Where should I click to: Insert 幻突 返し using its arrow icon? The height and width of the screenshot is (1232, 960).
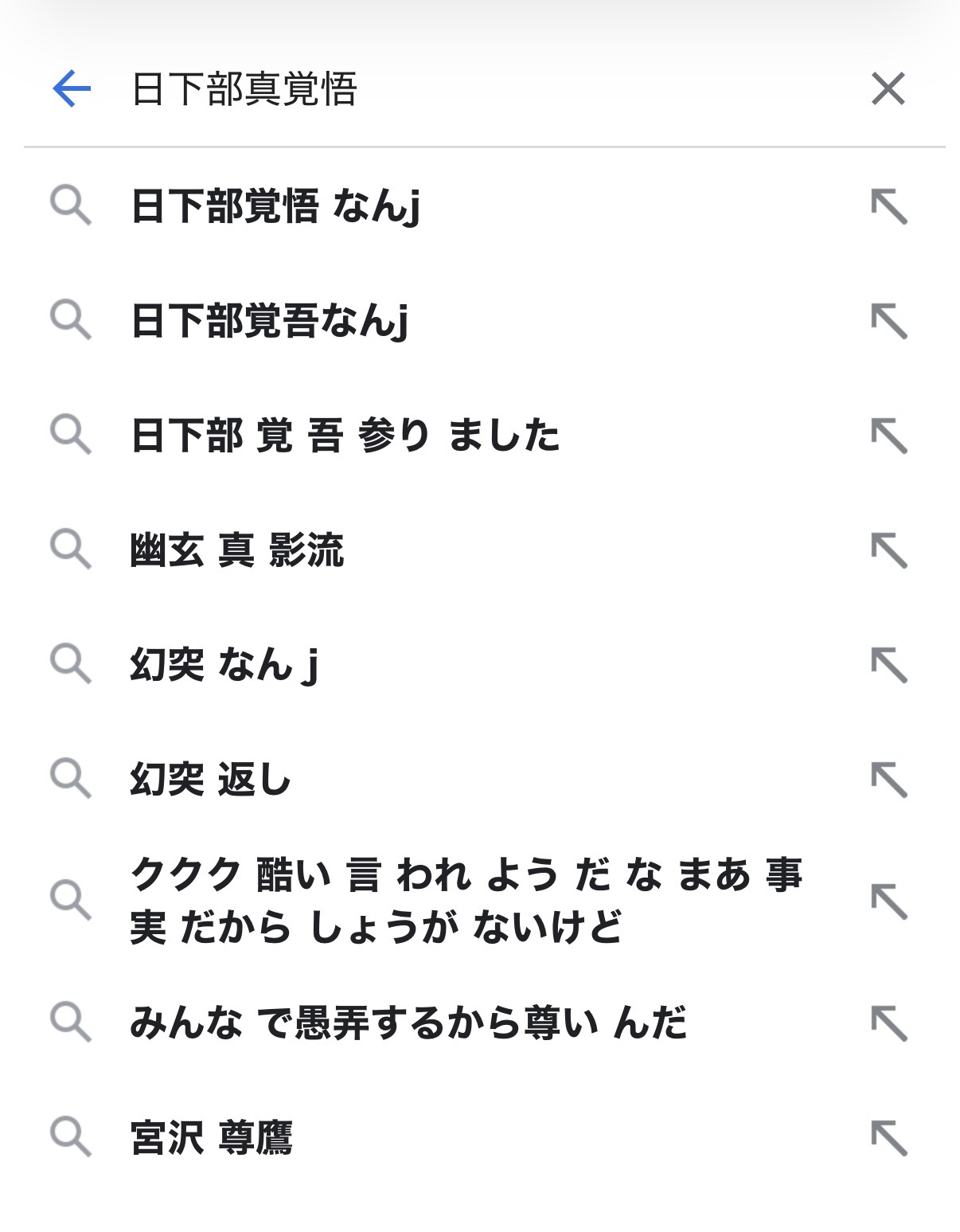click(888, 780)
